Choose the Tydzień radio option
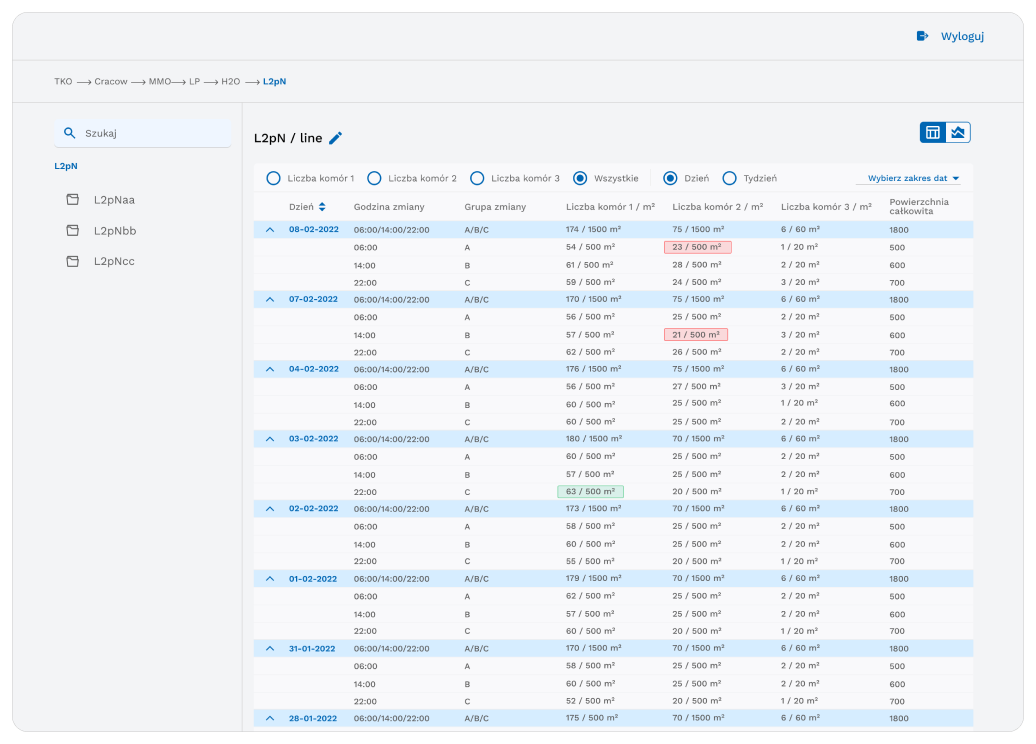The width and height of the screenshot is (1036, 744). pos(729,178)
